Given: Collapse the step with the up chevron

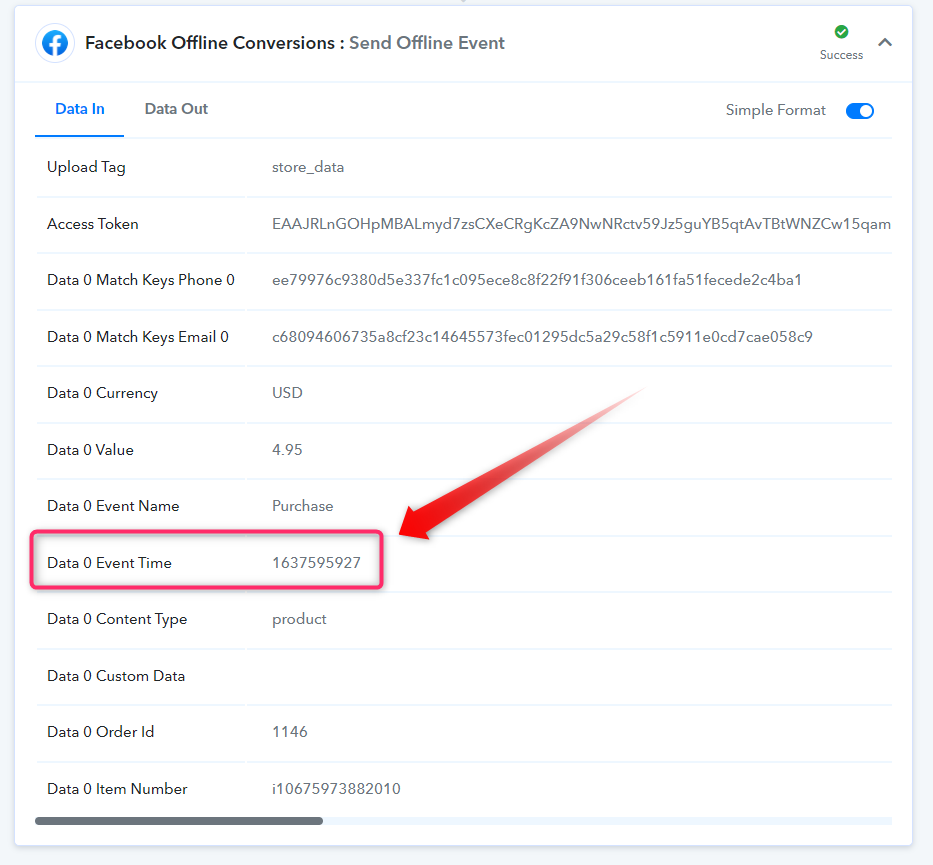Looking at the screenshot, I should coord(885,42).
